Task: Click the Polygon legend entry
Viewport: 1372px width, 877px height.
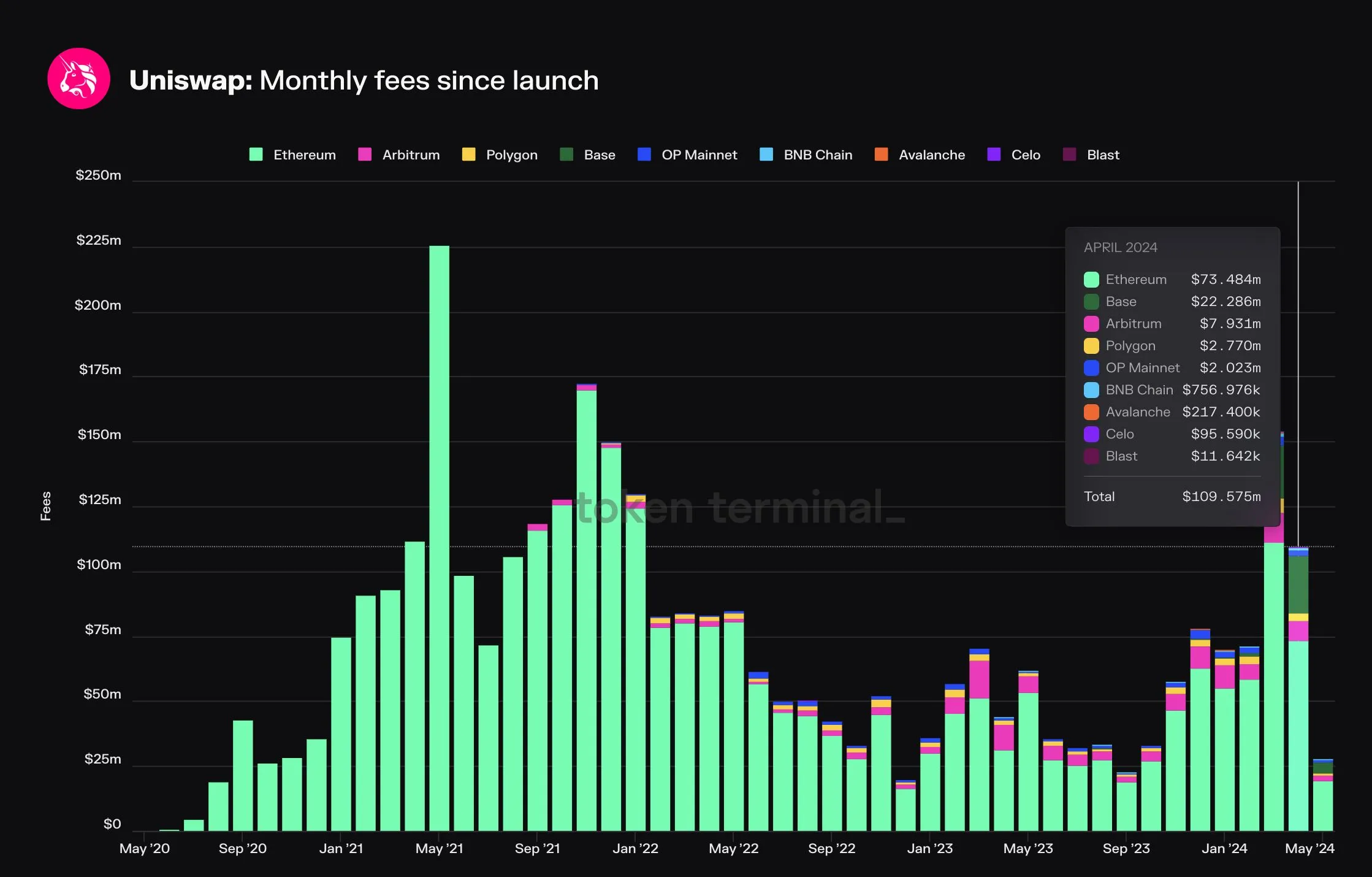Action: [500, 155]
